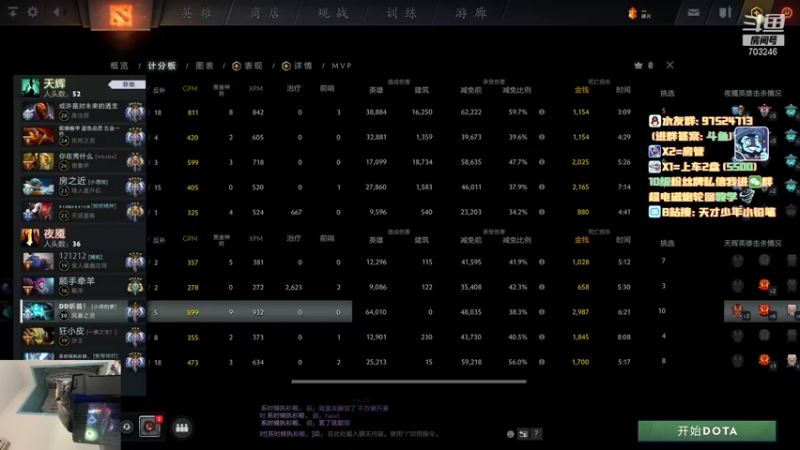Image resolution: width=800 pixels, height=450 pixels.
Task: Click the Dire 夜魇 team emblem
Action: tap(30, 237)
